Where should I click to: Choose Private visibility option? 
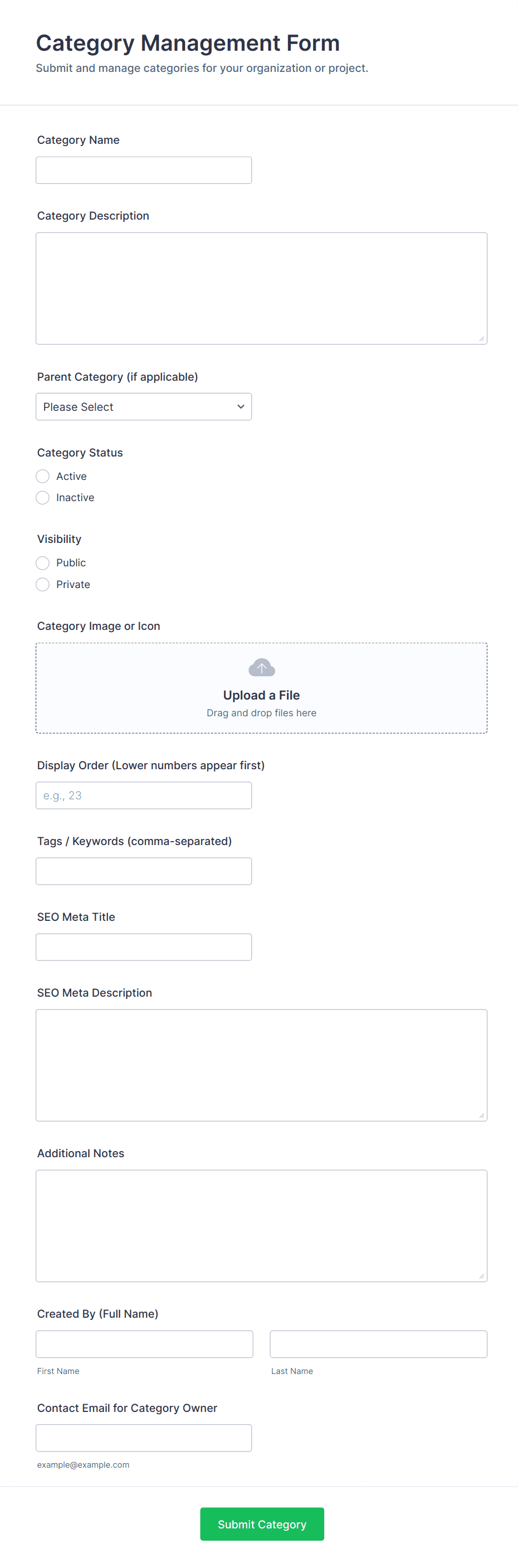tap(42, 584)
